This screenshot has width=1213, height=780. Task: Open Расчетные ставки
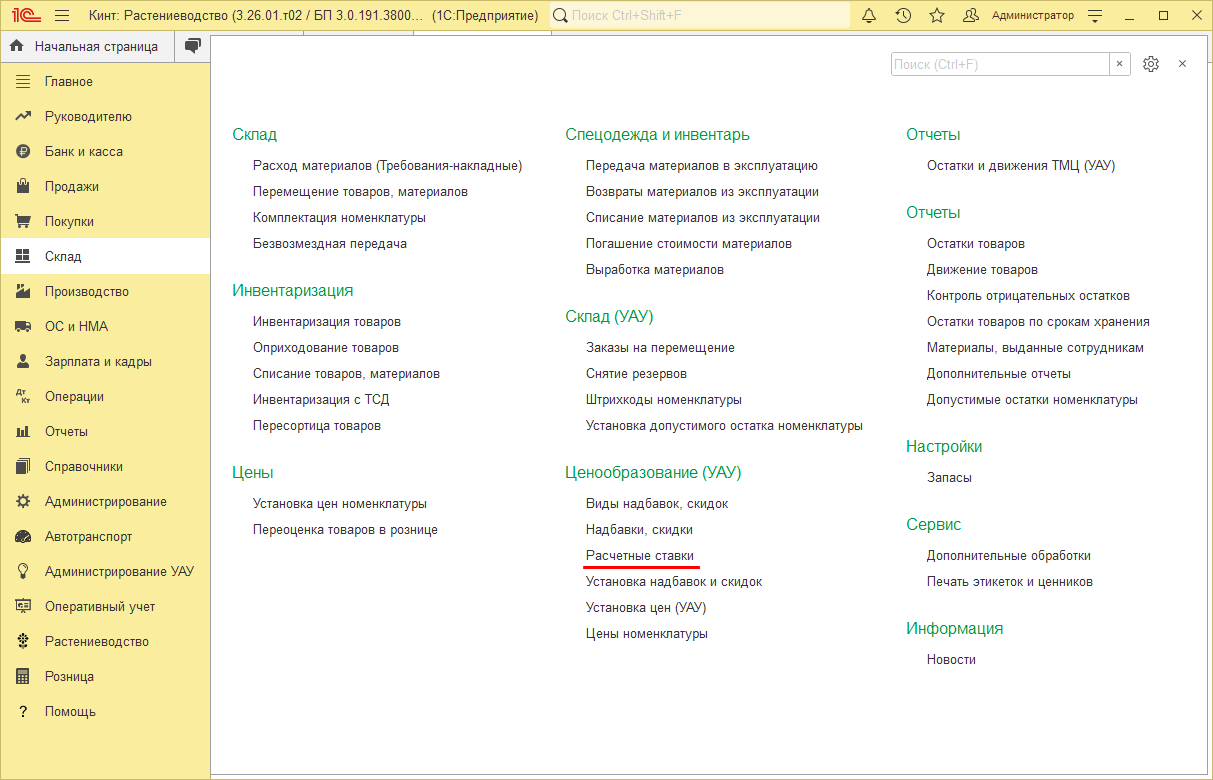click(x=640, y=556)
